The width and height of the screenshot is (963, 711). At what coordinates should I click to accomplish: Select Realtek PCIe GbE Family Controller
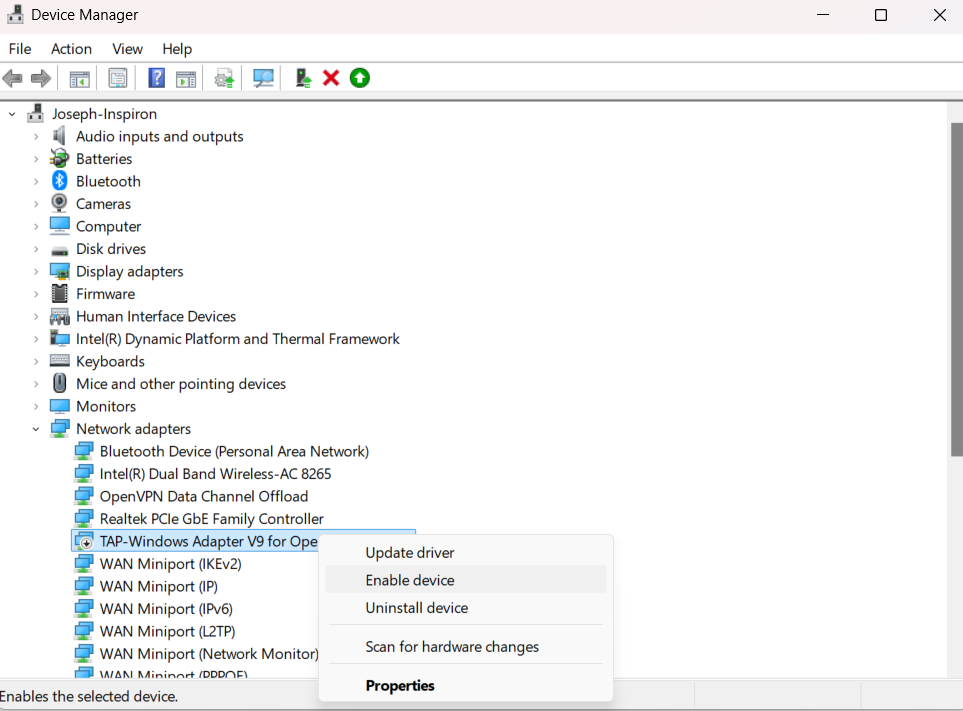[211, 519]
